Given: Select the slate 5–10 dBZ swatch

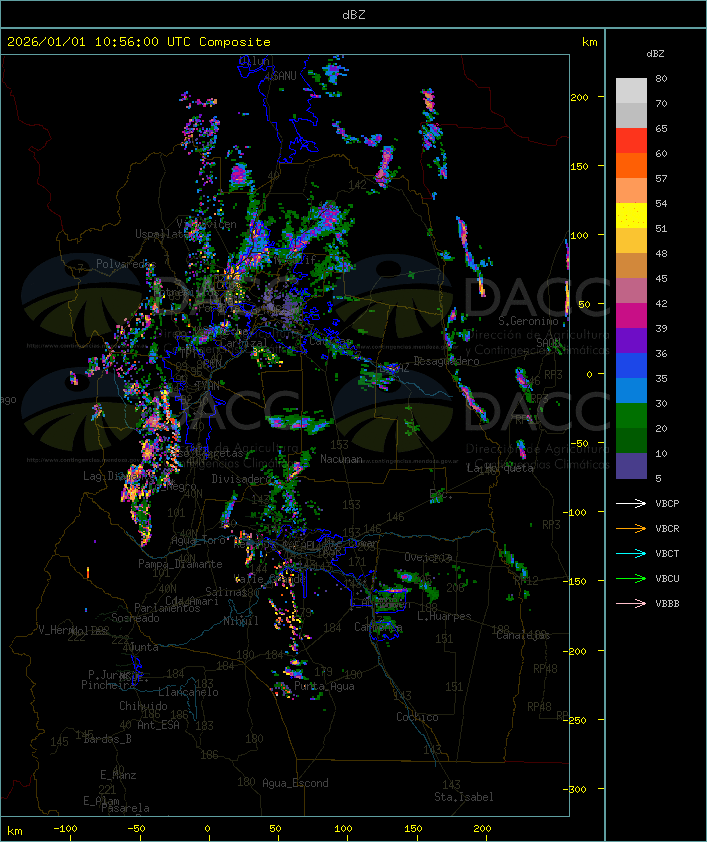Looking at the screenshot, I should pos(631,466).
